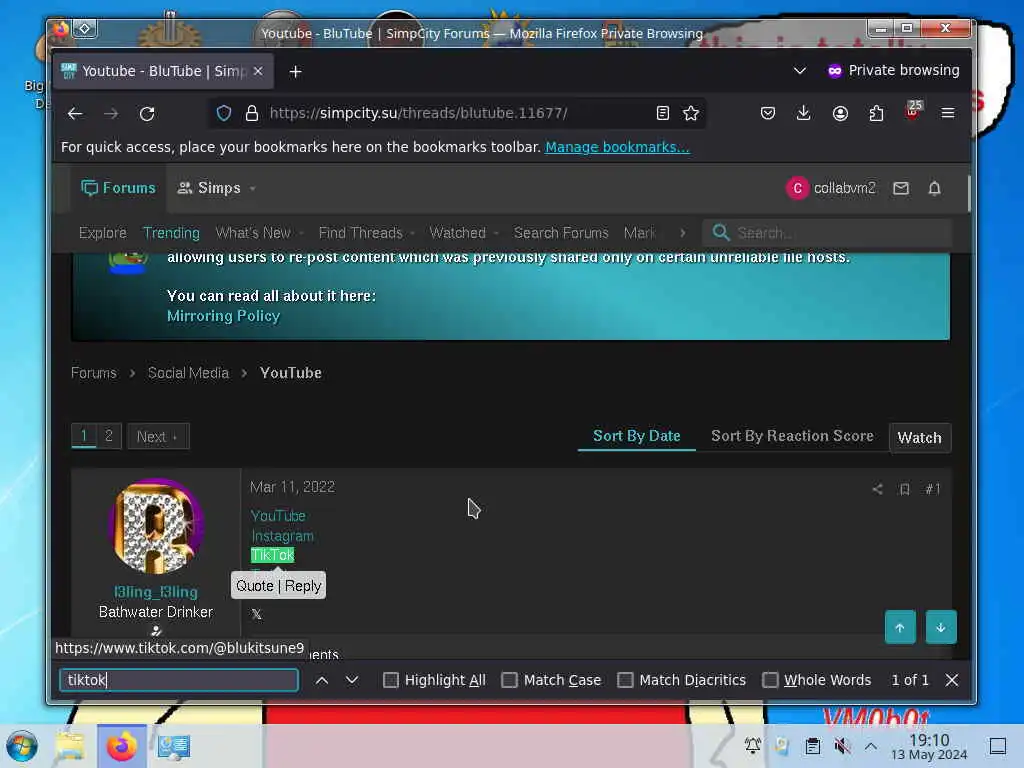
Task: Open forum inbox envelope icon
Action: [x=901, y=188]
